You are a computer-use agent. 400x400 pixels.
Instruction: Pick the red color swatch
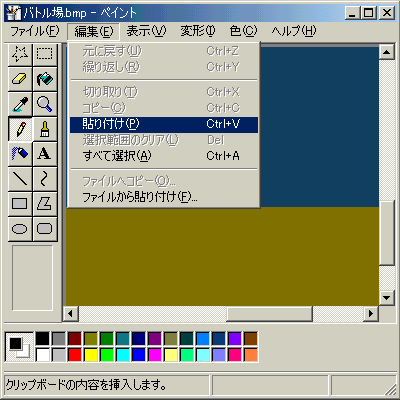point(75,355)
